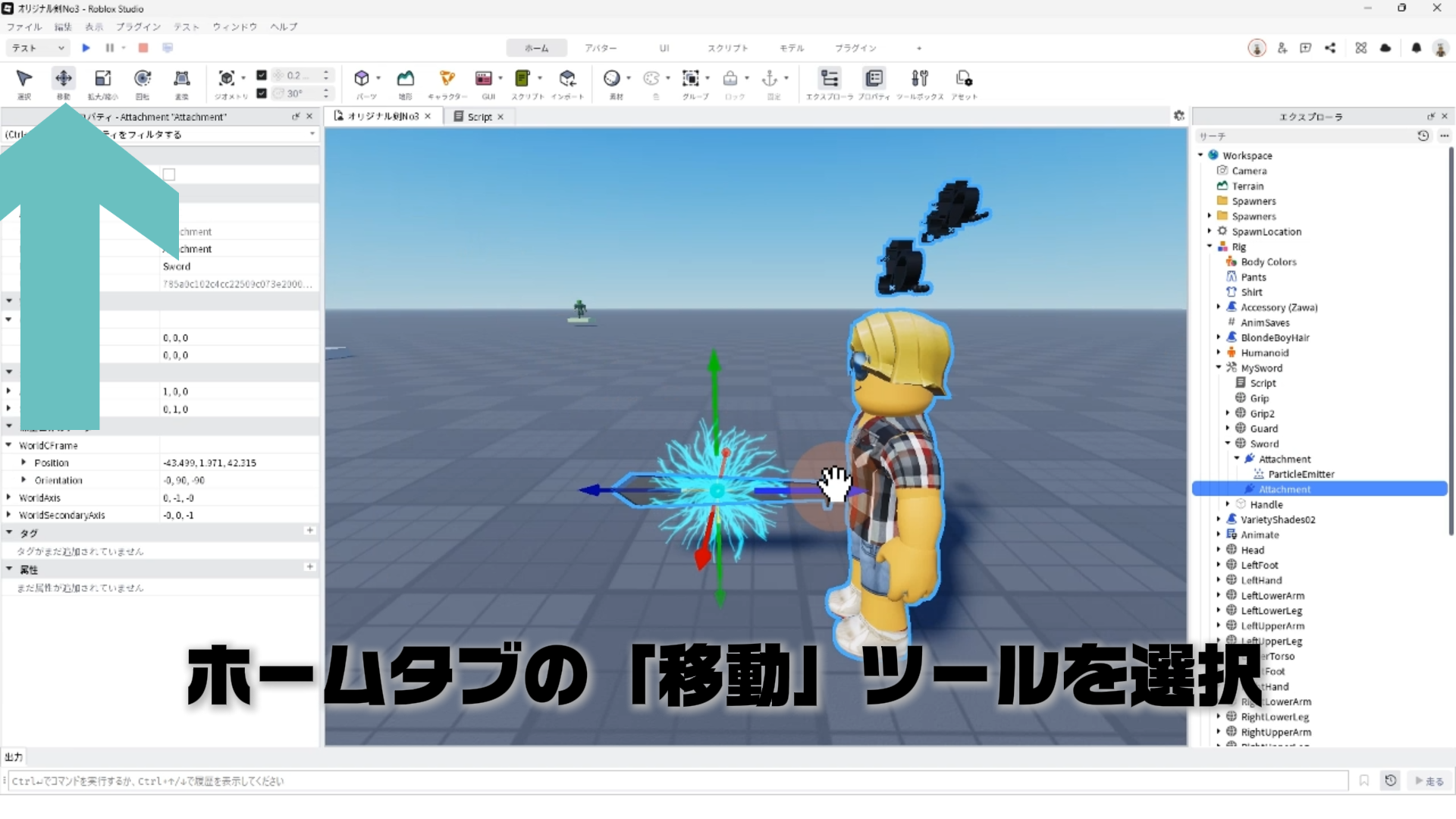Toggle the move snap 0.2 checkbox

[262, 75]
